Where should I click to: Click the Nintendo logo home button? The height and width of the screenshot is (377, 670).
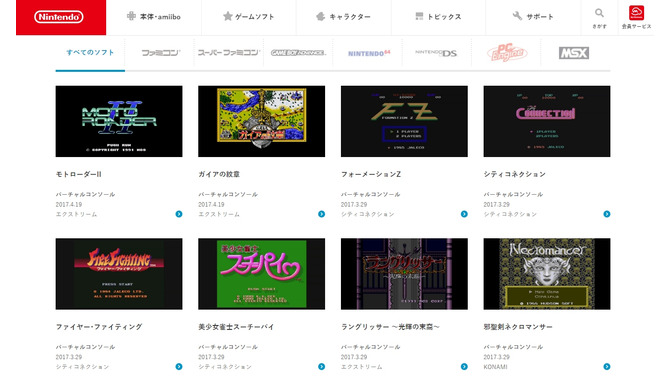61,17
